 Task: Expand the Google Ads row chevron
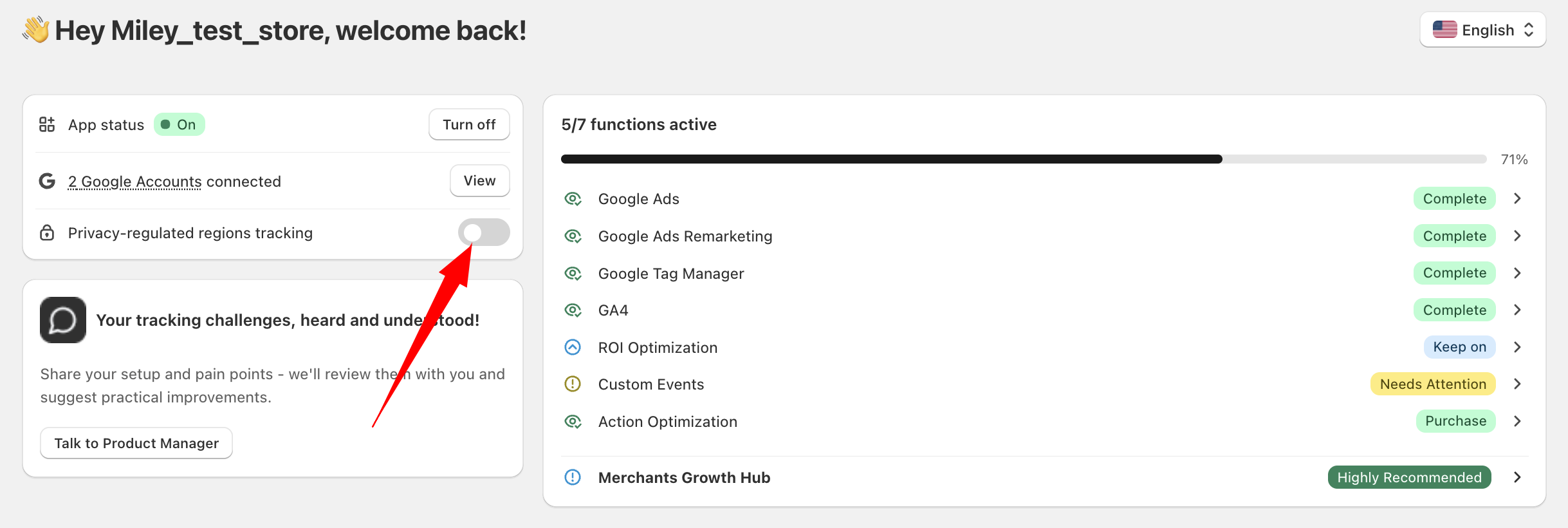click(1518, 198)
